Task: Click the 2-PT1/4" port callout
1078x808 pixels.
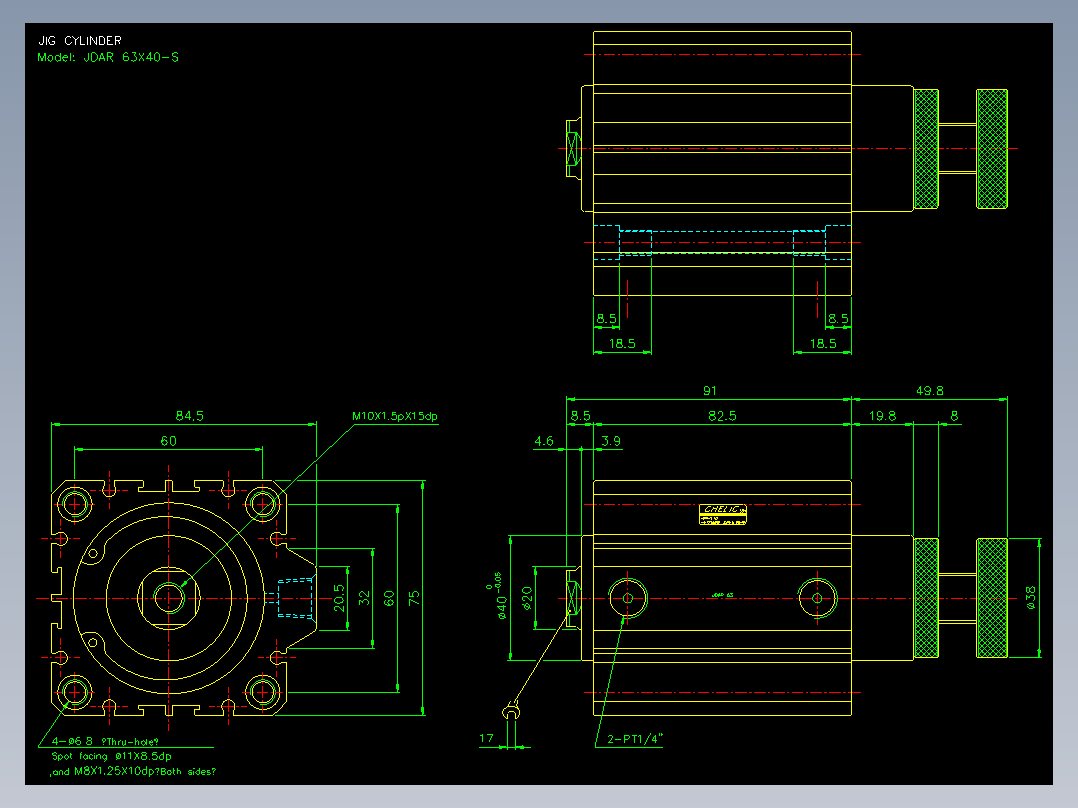Action: point(635,739)
